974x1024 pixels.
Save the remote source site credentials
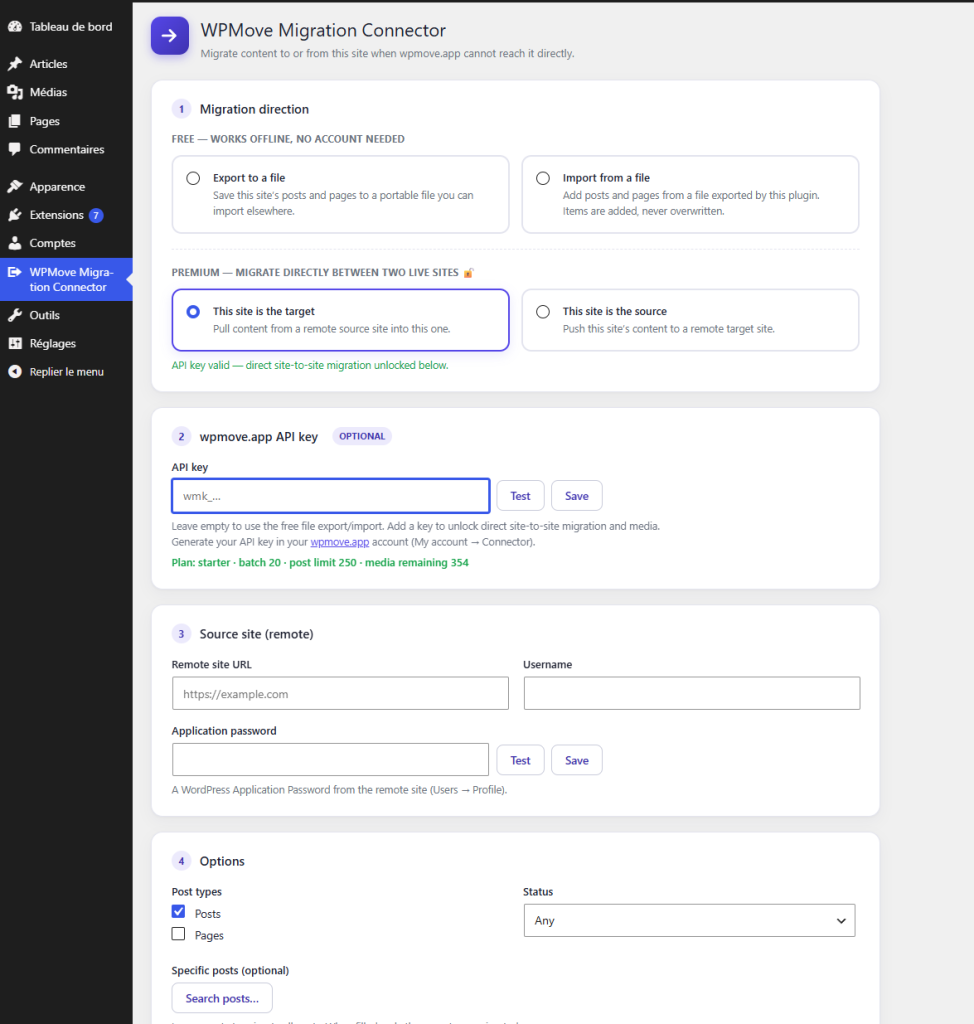[577, 761]
